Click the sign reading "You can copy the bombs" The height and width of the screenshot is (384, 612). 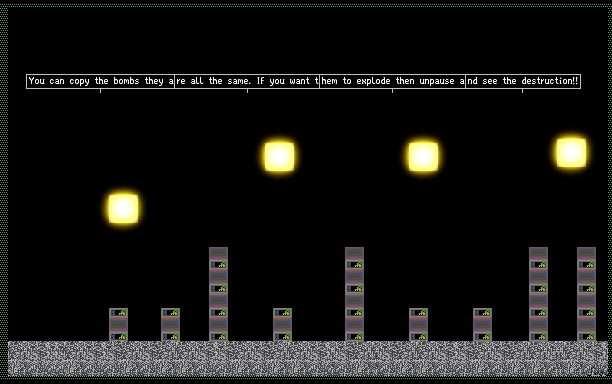coord(100,81)
